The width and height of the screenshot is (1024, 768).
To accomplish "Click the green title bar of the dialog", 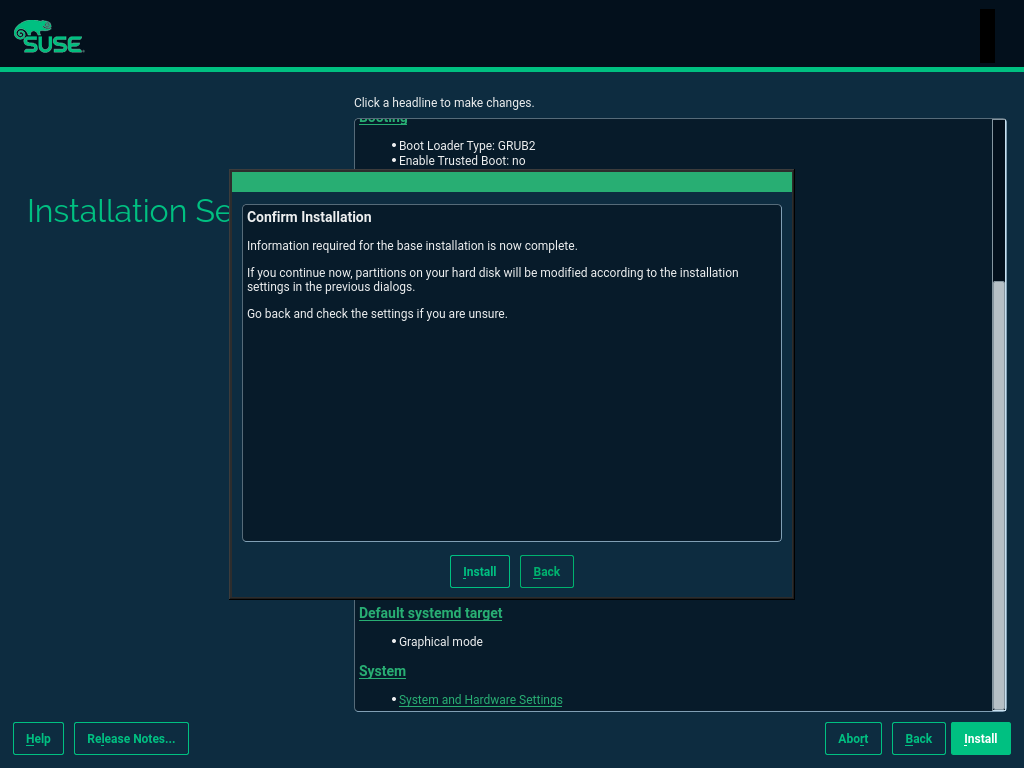I will pyautogui.click(x=511, y=182).
